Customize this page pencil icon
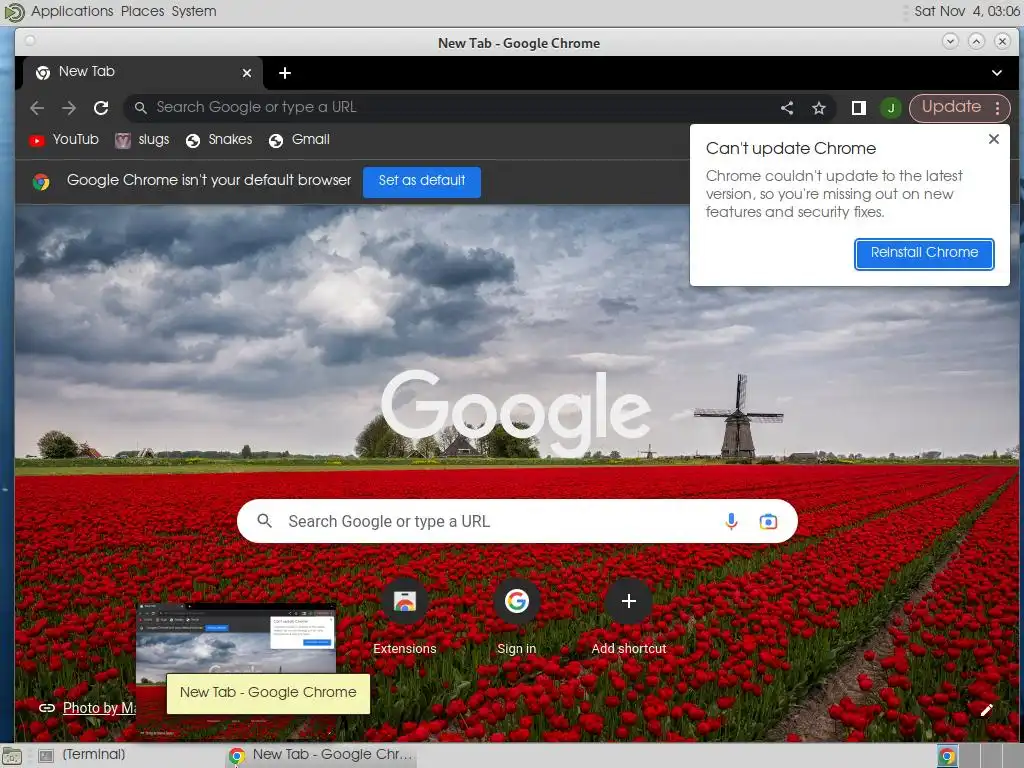 tap(986, 710)
